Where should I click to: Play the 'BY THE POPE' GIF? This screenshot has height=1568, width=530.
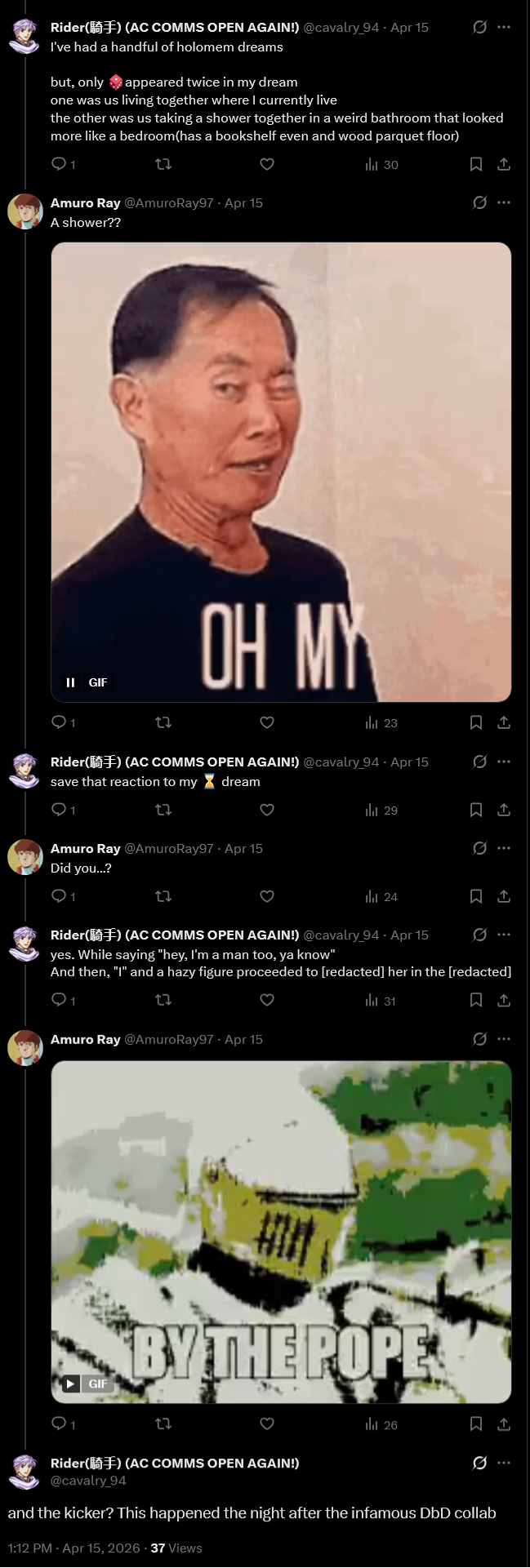pos(71,1384)
